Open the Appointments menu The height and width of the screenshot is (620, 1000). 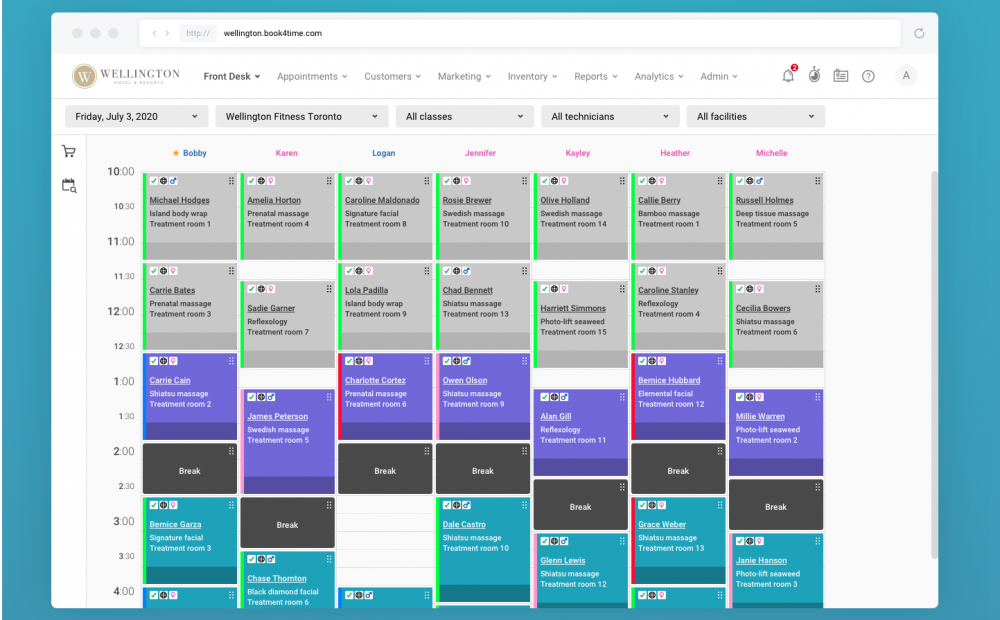tap(312, 76)
